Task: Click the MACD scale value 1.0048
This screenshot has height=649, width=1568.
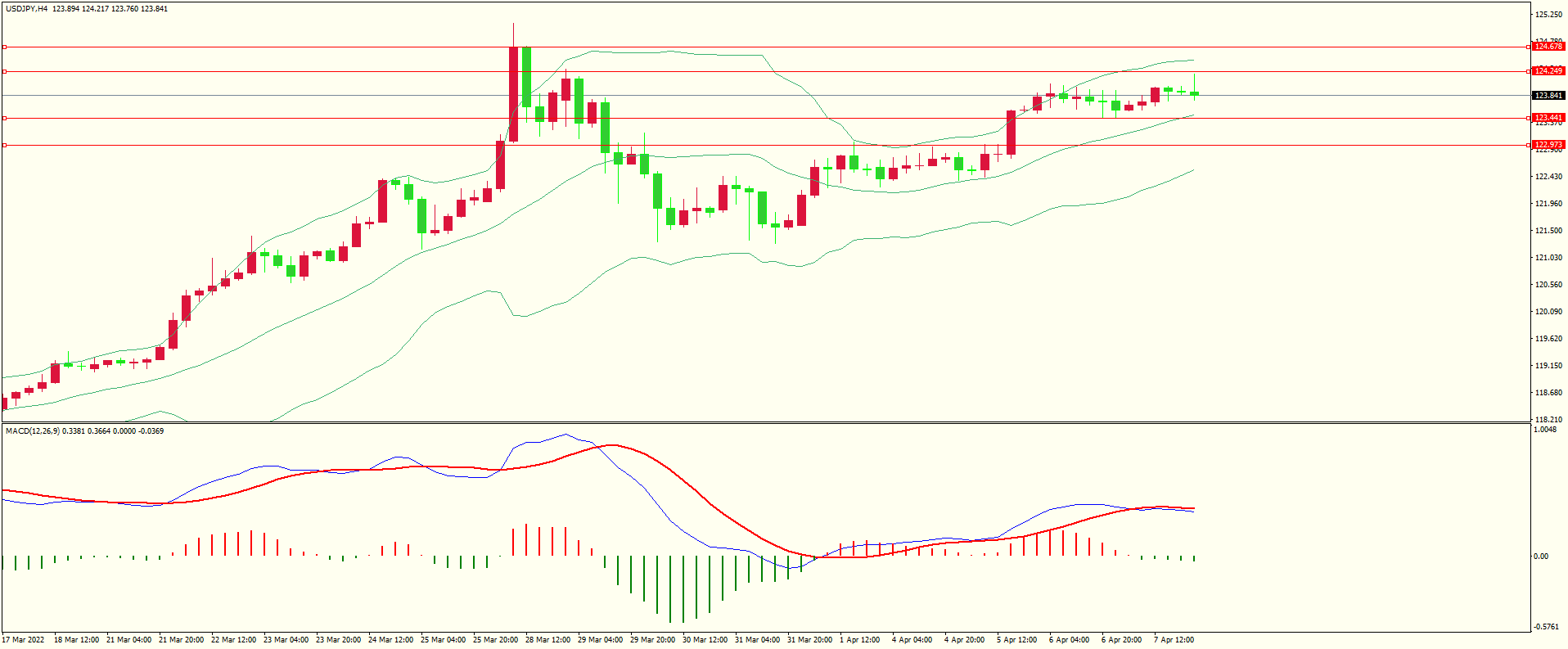Action: [1545, 430]
